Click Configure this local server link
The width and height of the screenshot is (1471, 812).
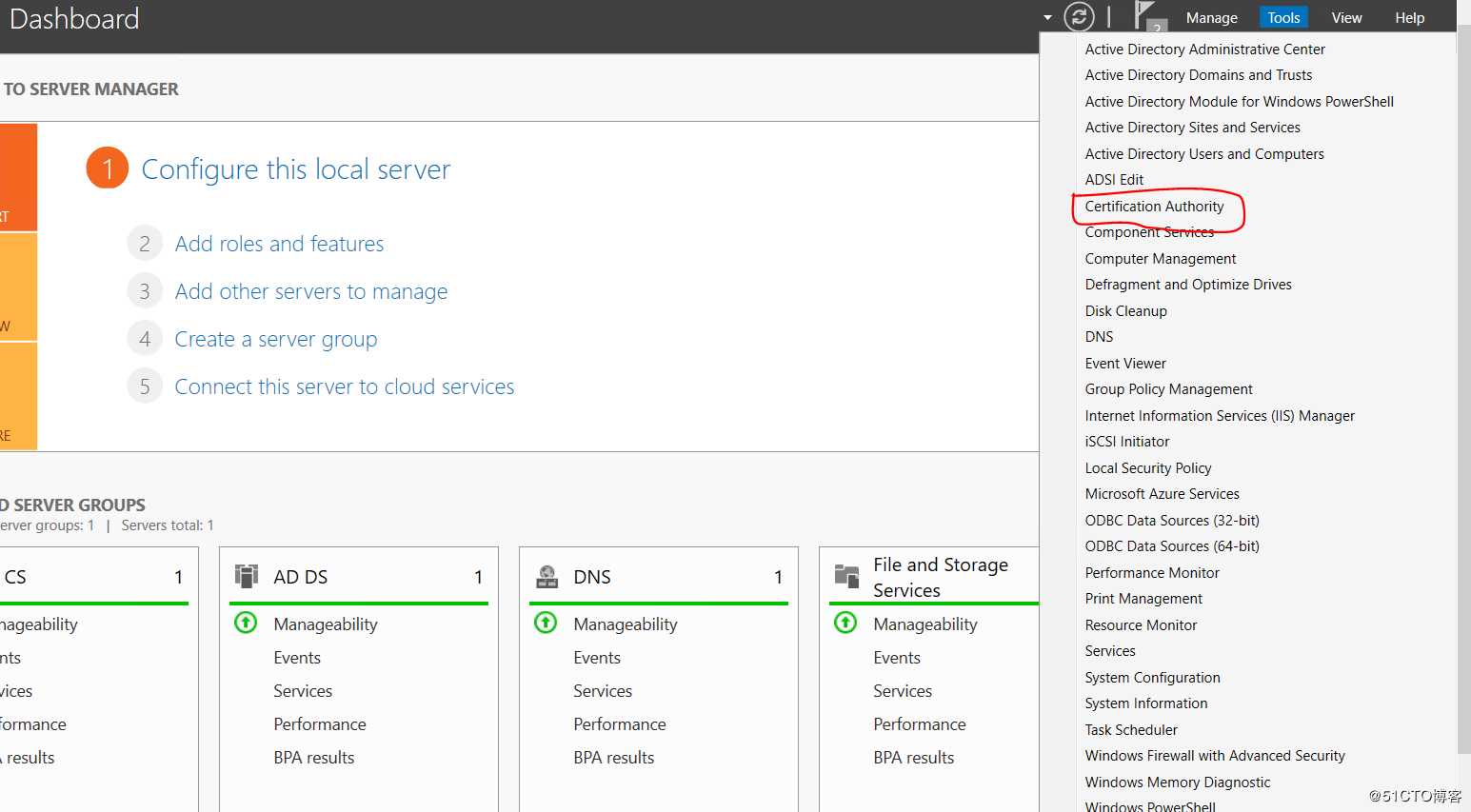point(295,169)
